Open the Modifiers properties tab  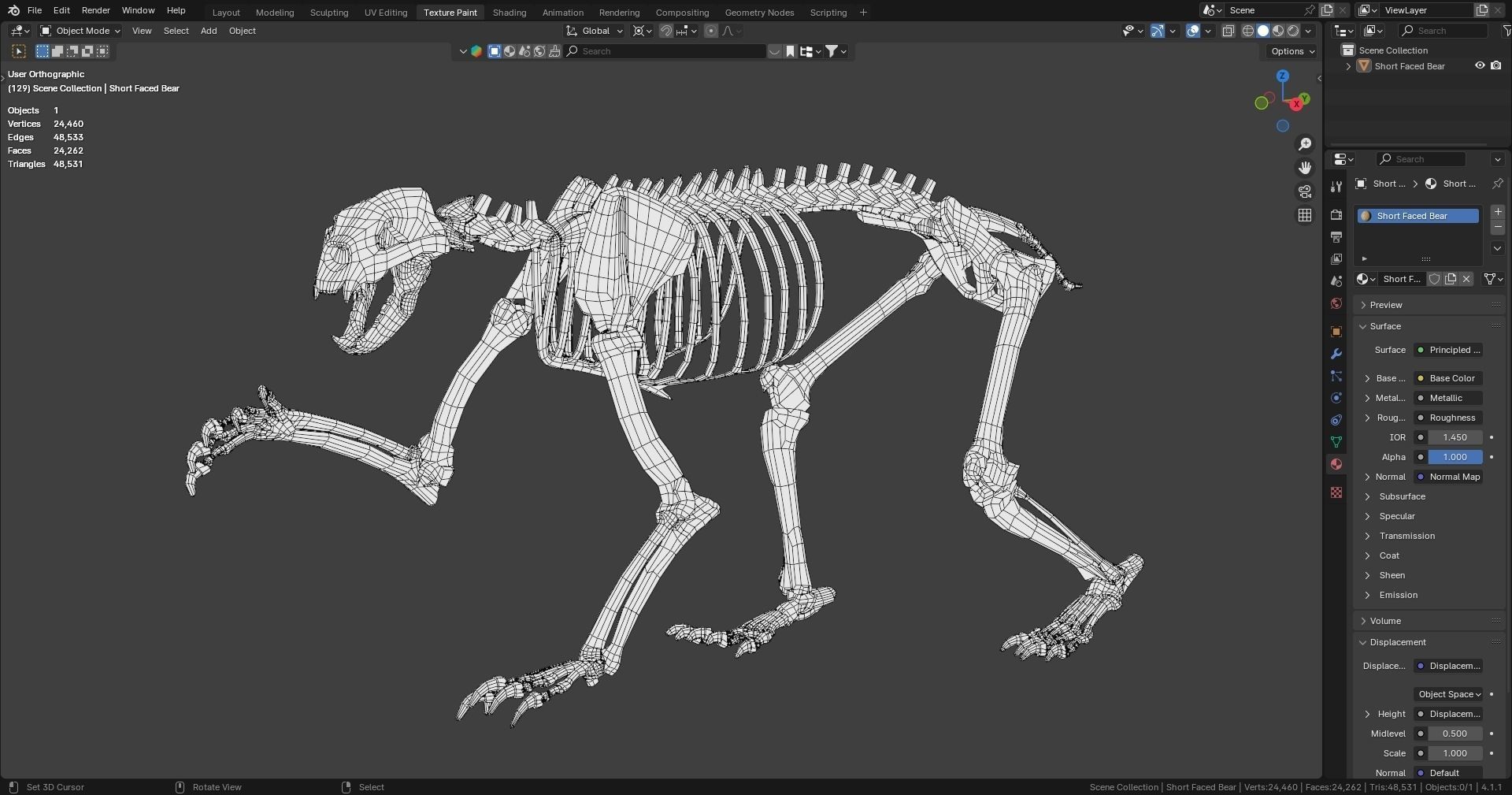pos(1336,354)
